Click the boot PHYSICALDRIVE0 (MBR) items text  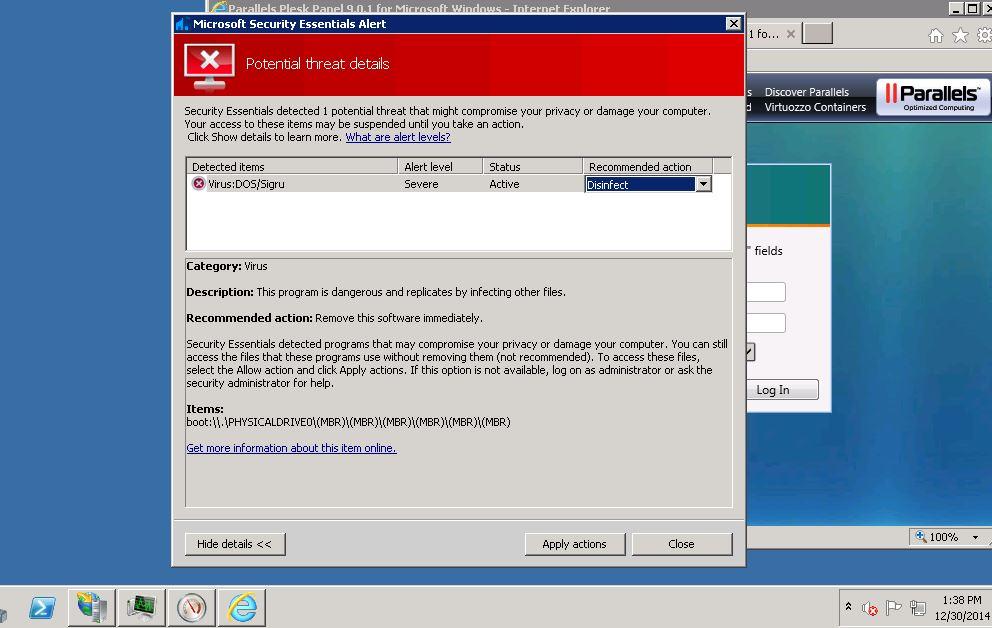tap(348, 422)
